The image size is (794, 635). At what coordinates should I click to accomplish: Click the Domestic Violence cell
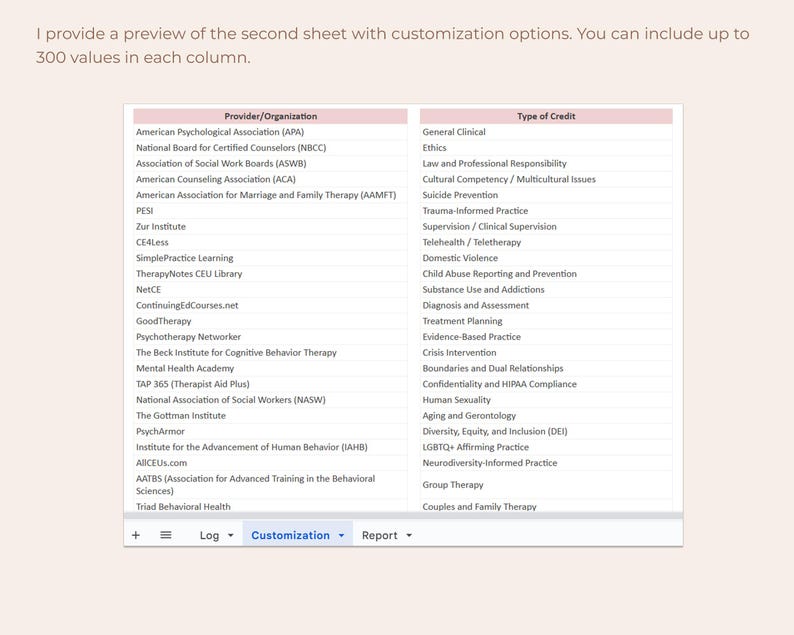[x=546, y=258]
